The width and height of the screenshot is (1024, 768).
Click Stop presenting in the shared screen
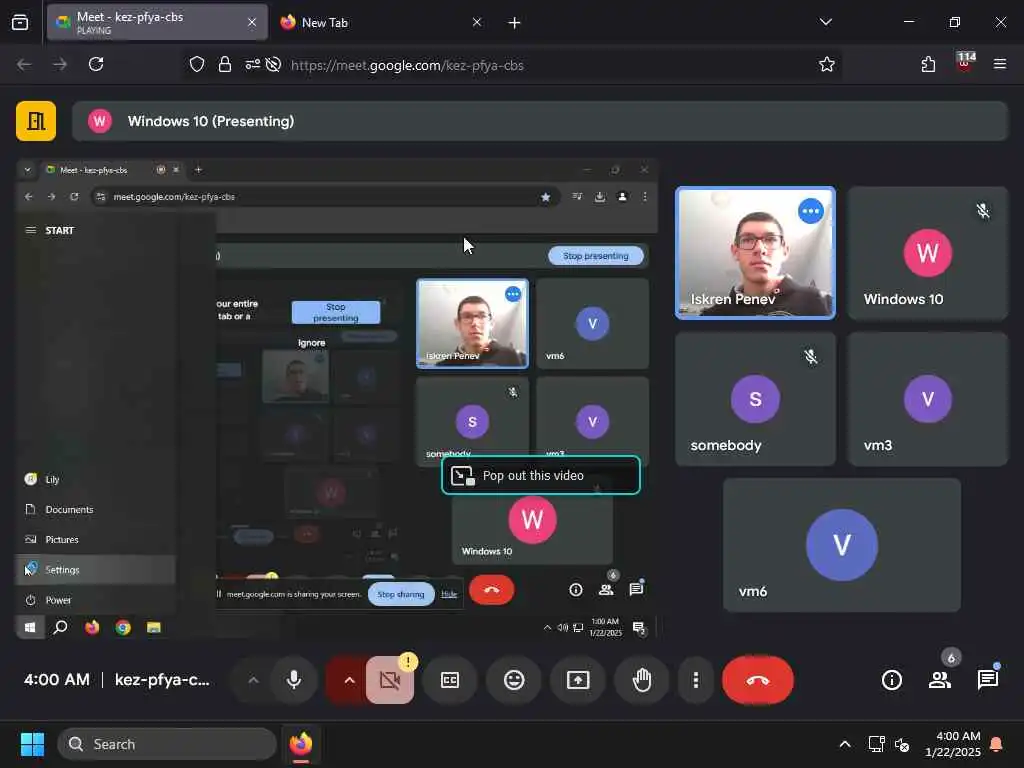click(596, 256)
